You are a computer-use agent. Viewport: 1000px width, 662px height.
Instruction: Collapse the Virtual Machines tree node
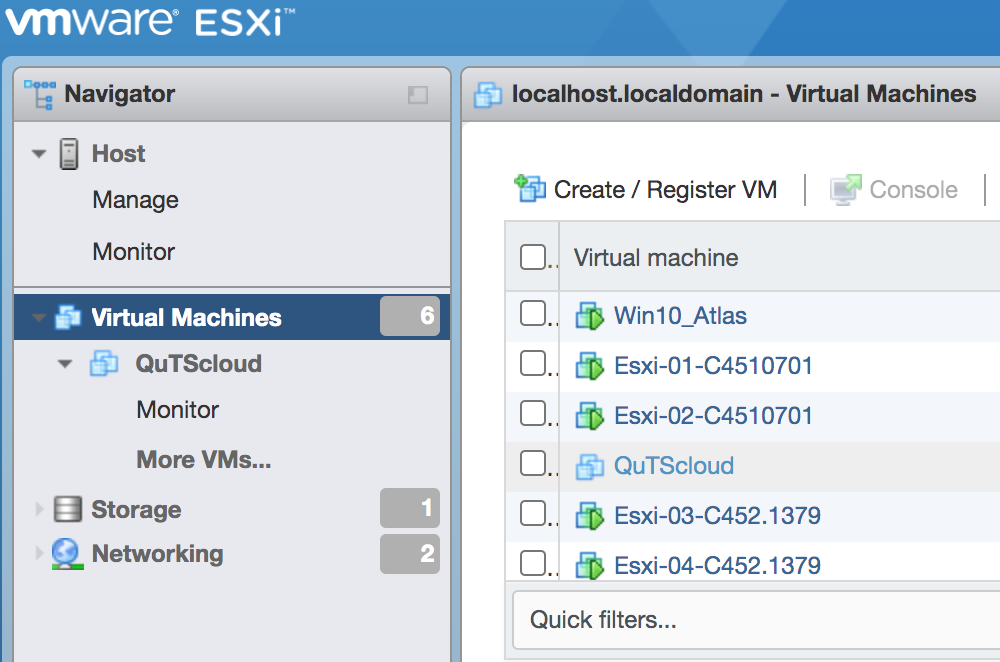pyautogui.click(x=39, y=317)
